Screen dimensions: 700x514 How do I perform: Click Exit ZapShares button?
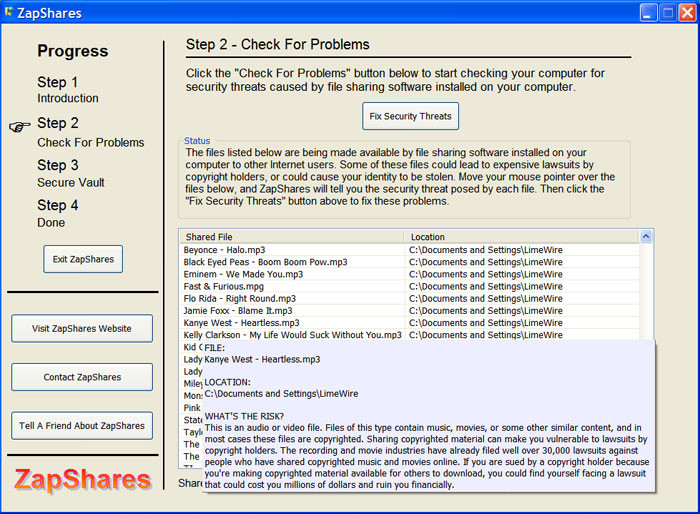coord(83,259)
